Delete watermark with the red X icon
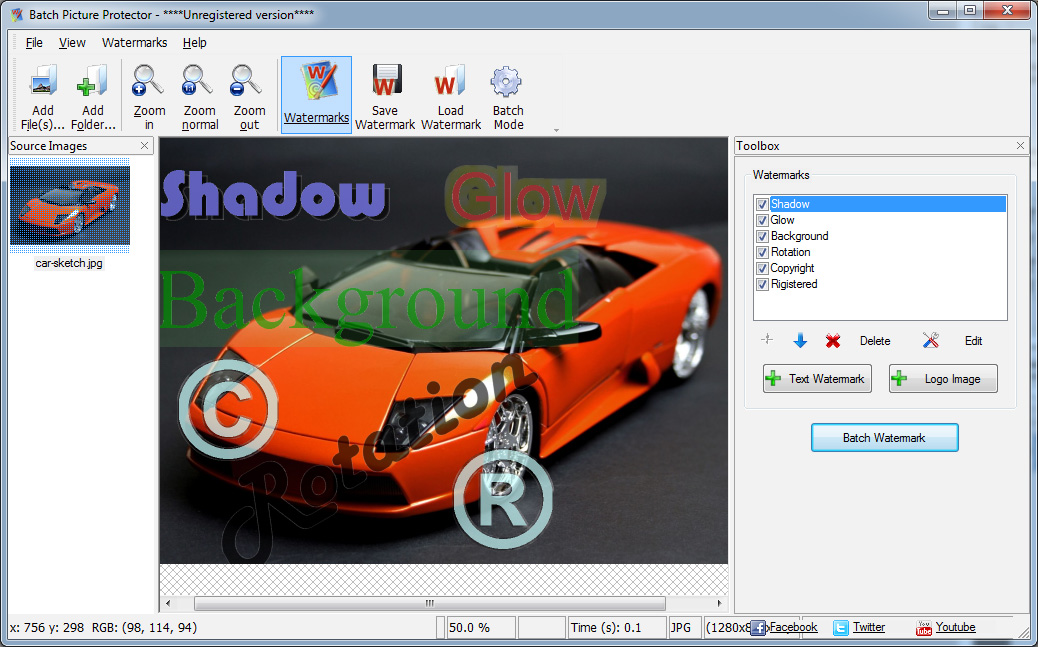 coord(833,341)
